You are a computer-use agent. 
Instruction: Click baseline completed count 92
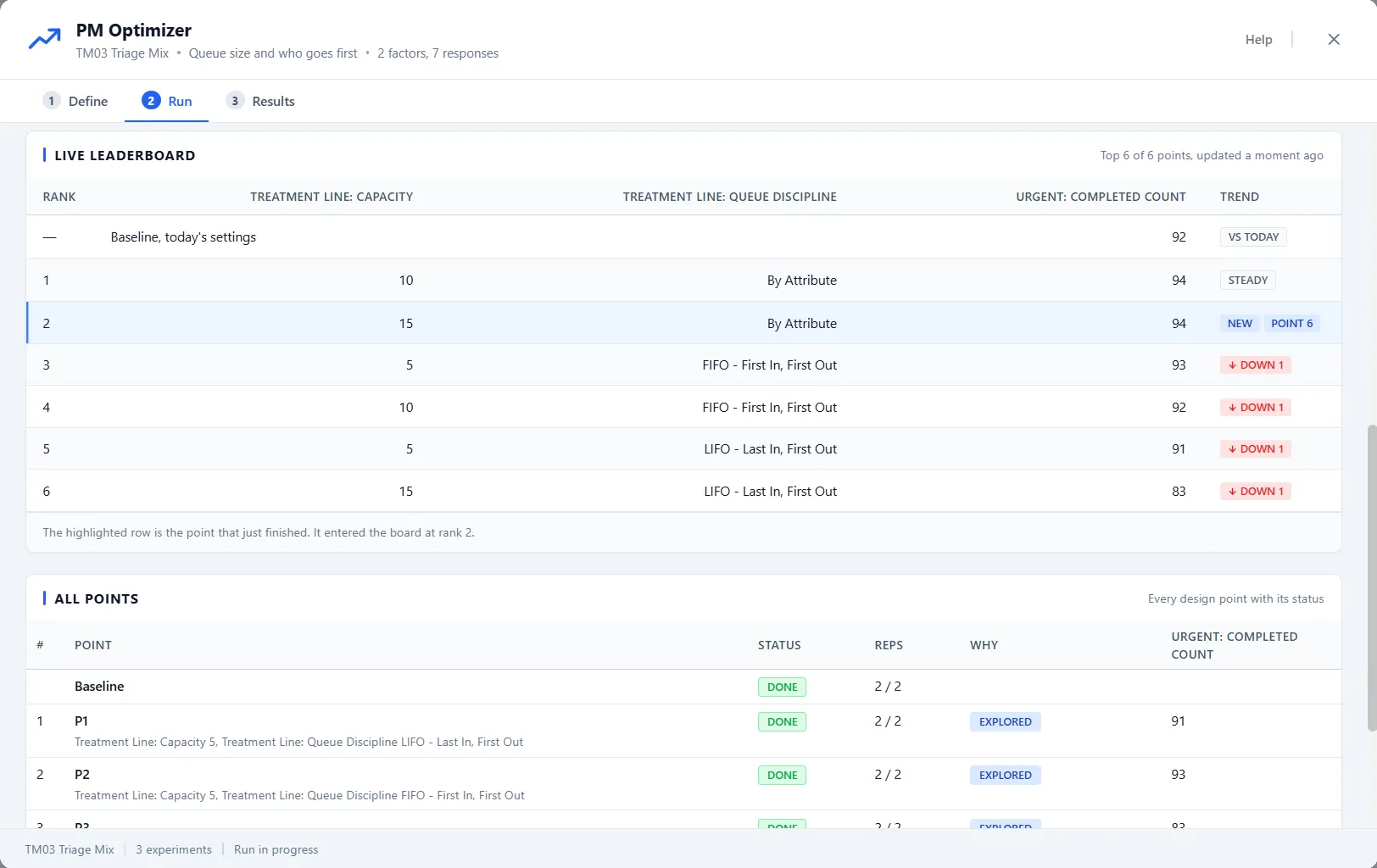point(1179,237)
